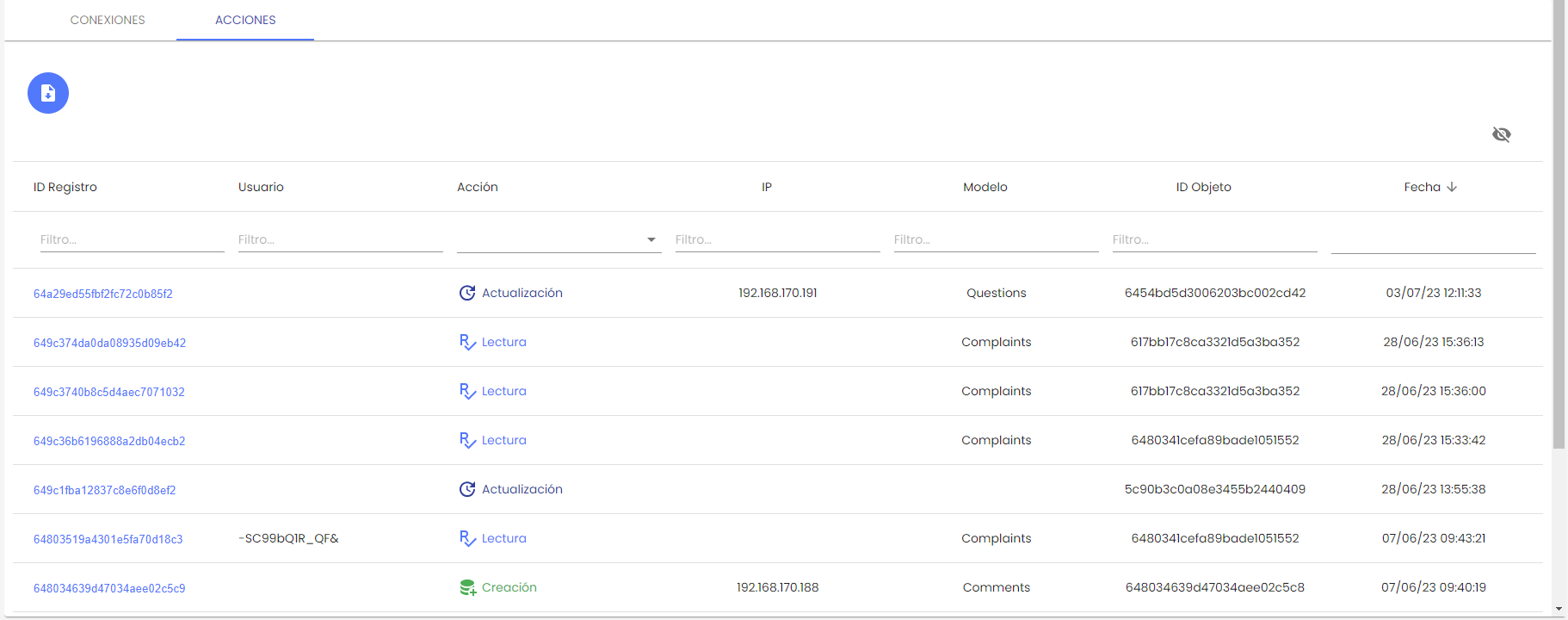Switch to the CONEXIONES tab

[108, 20]
